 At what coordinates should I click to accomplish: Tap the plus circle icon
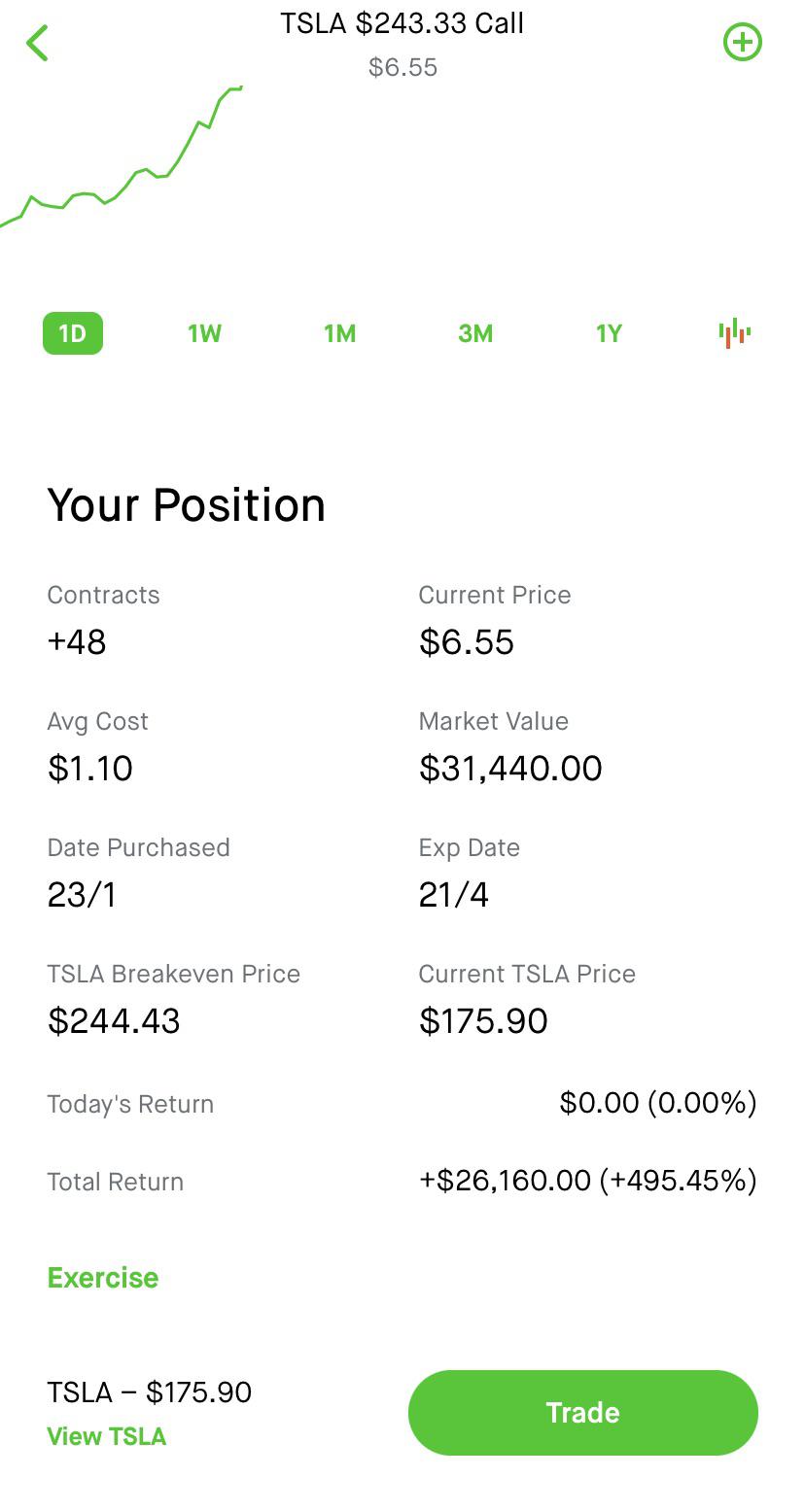point(743,42)
